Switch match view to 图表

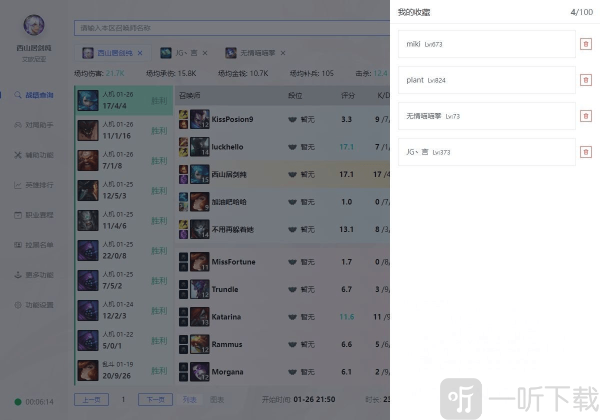(x=217, y=400)
